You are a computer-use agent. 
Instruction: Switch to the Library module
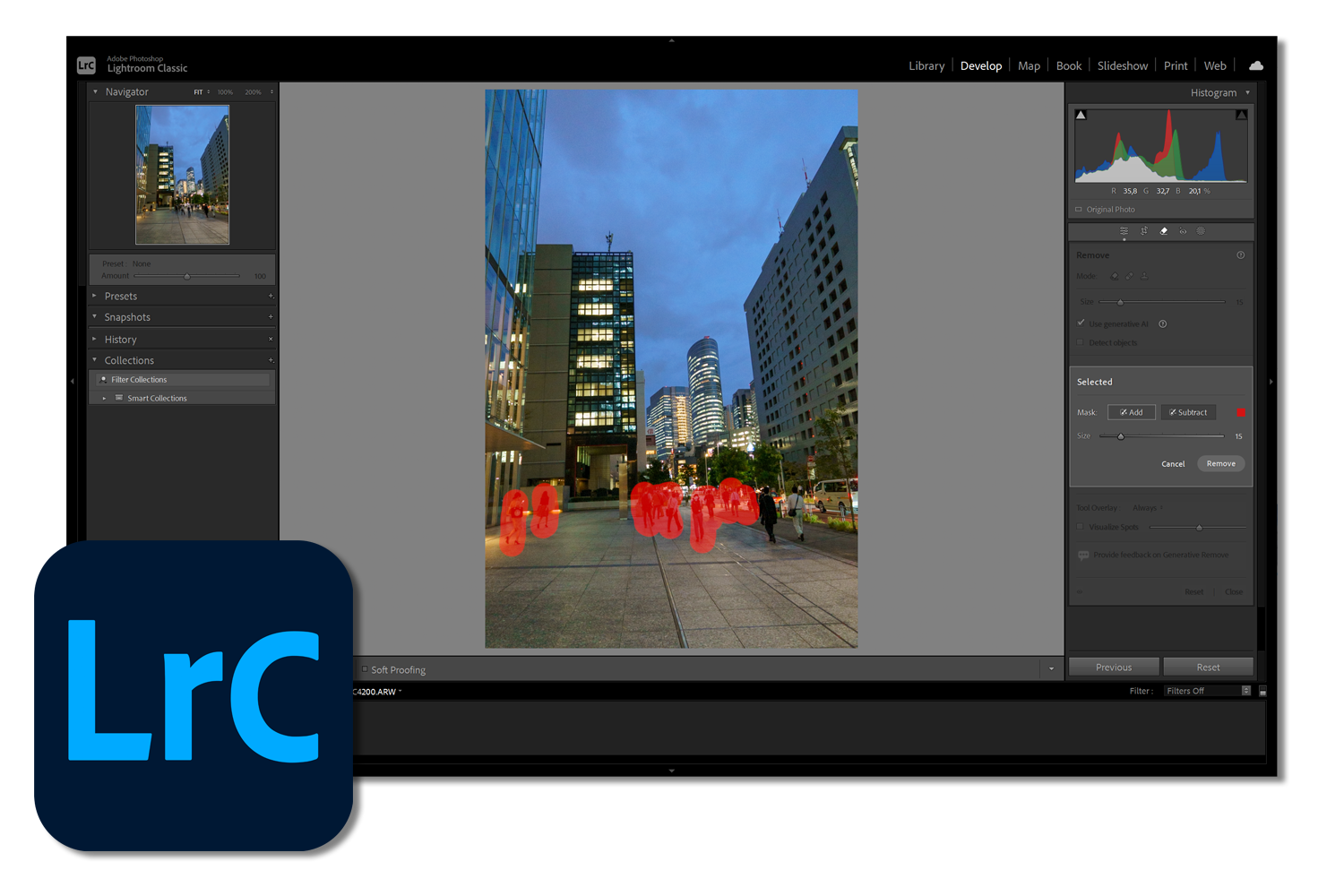tap(926, 65)
